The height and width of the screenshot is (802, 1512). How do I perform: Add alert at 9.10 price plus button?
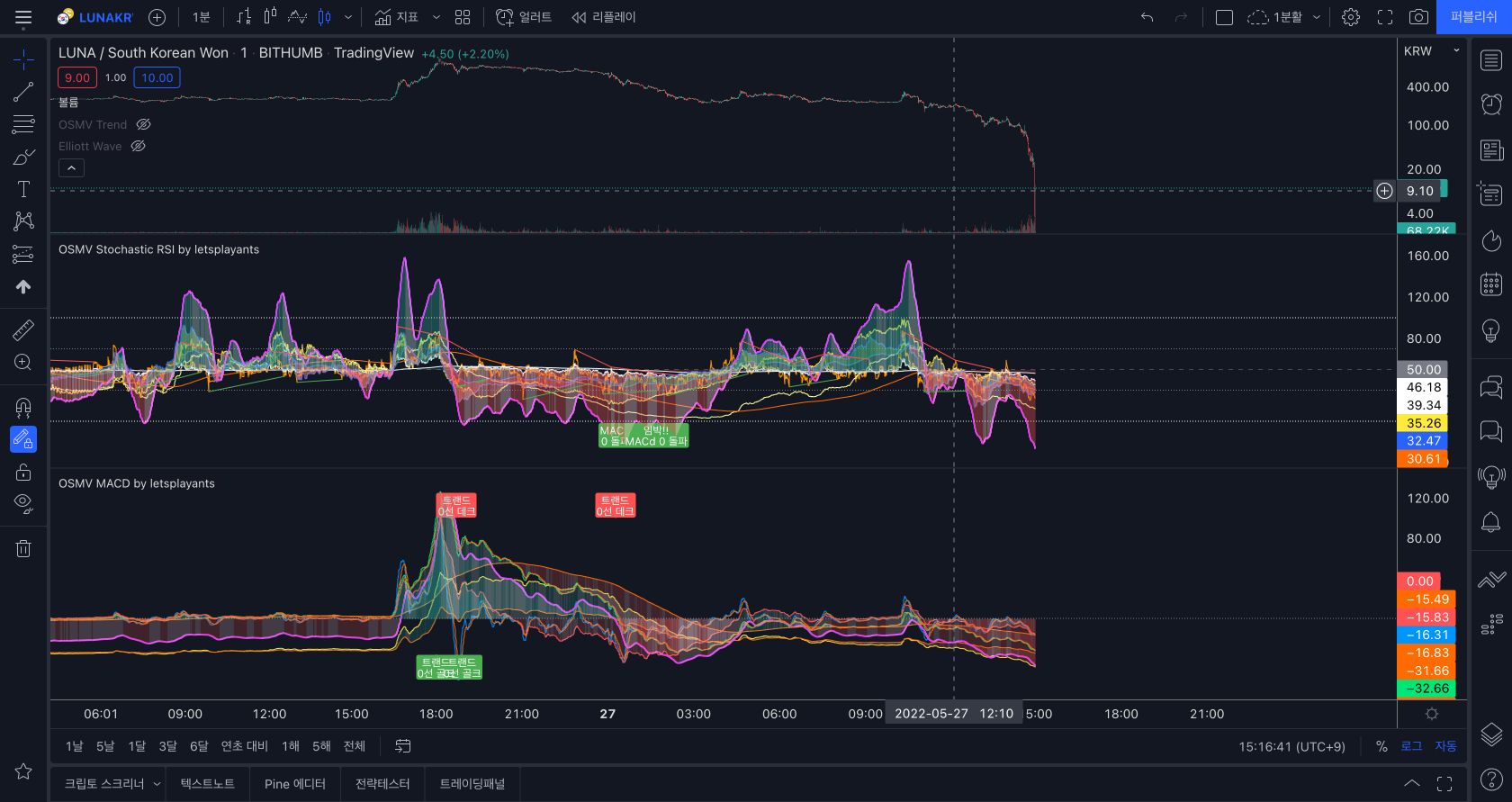tap(1384, 191)
